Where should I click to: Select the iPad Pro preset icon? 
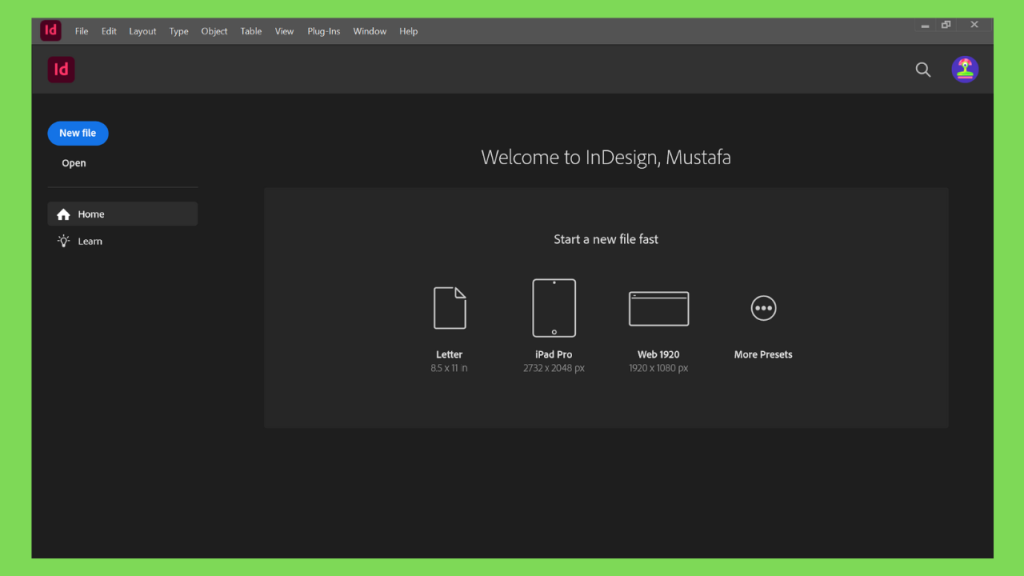coord(554,308)
